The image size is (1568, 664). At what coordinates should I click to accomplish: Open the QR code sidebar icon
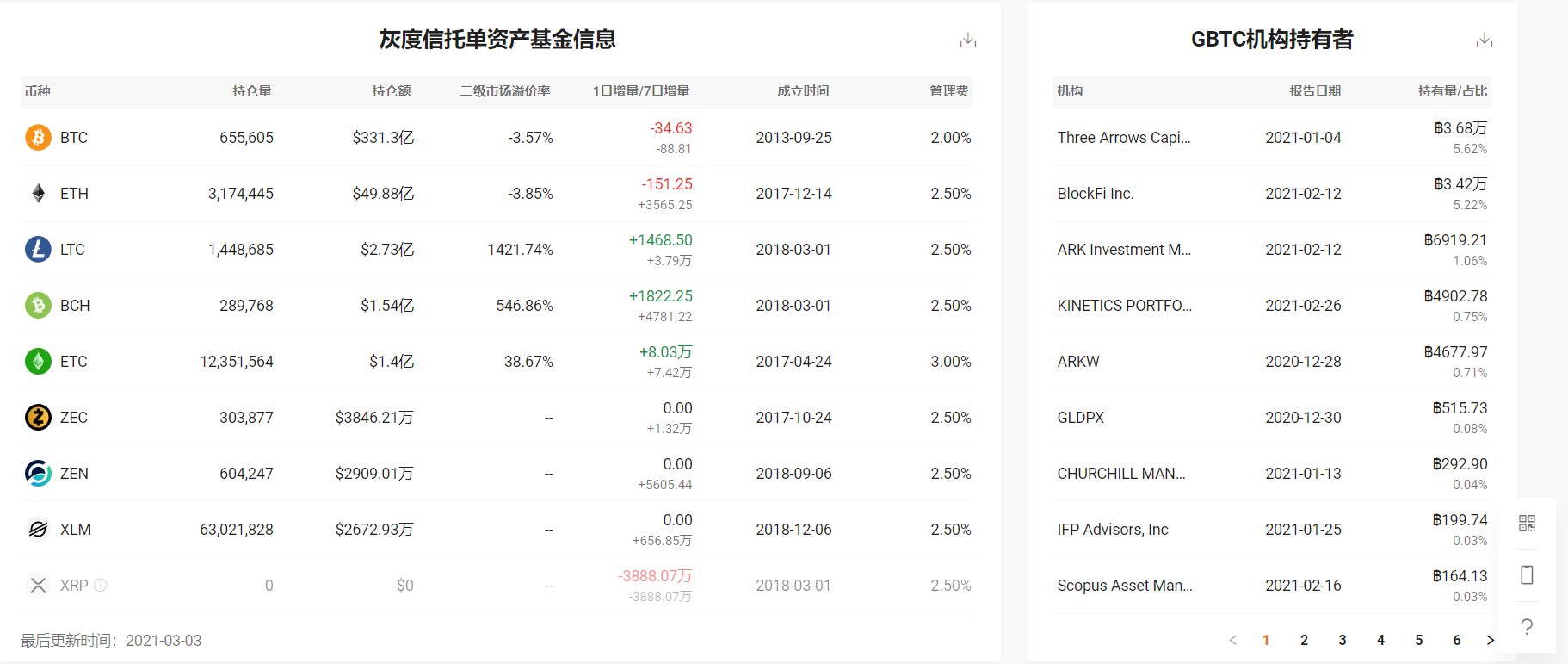[x=1527, y=523]
